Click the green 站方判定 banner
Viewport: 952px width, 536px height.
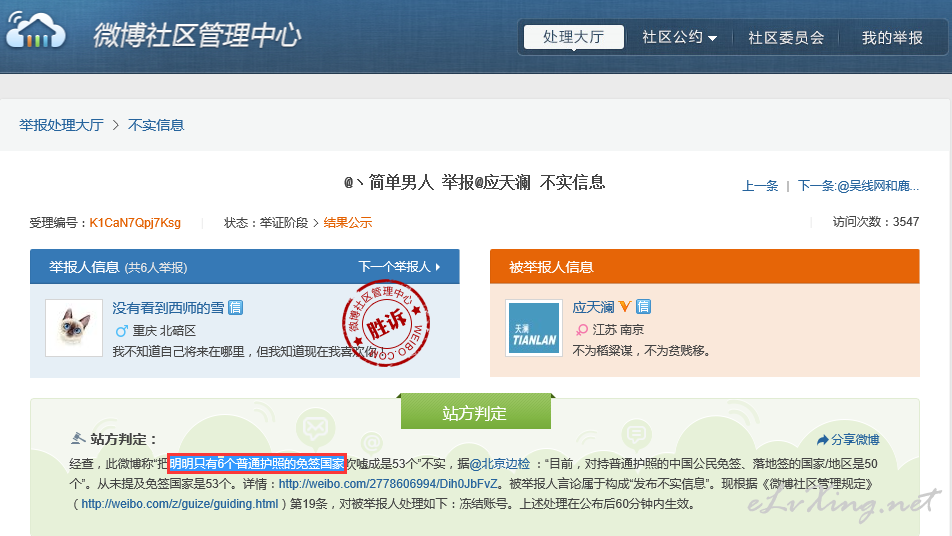point(475,413)
